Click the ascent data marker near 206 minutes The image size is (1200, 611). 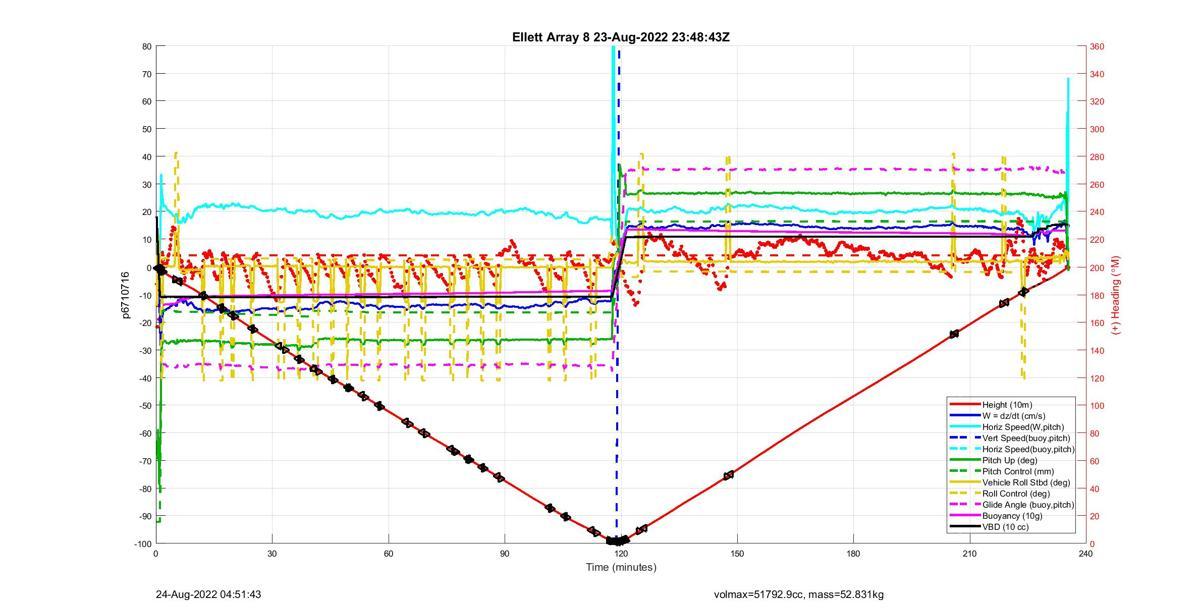coord(954,334)
